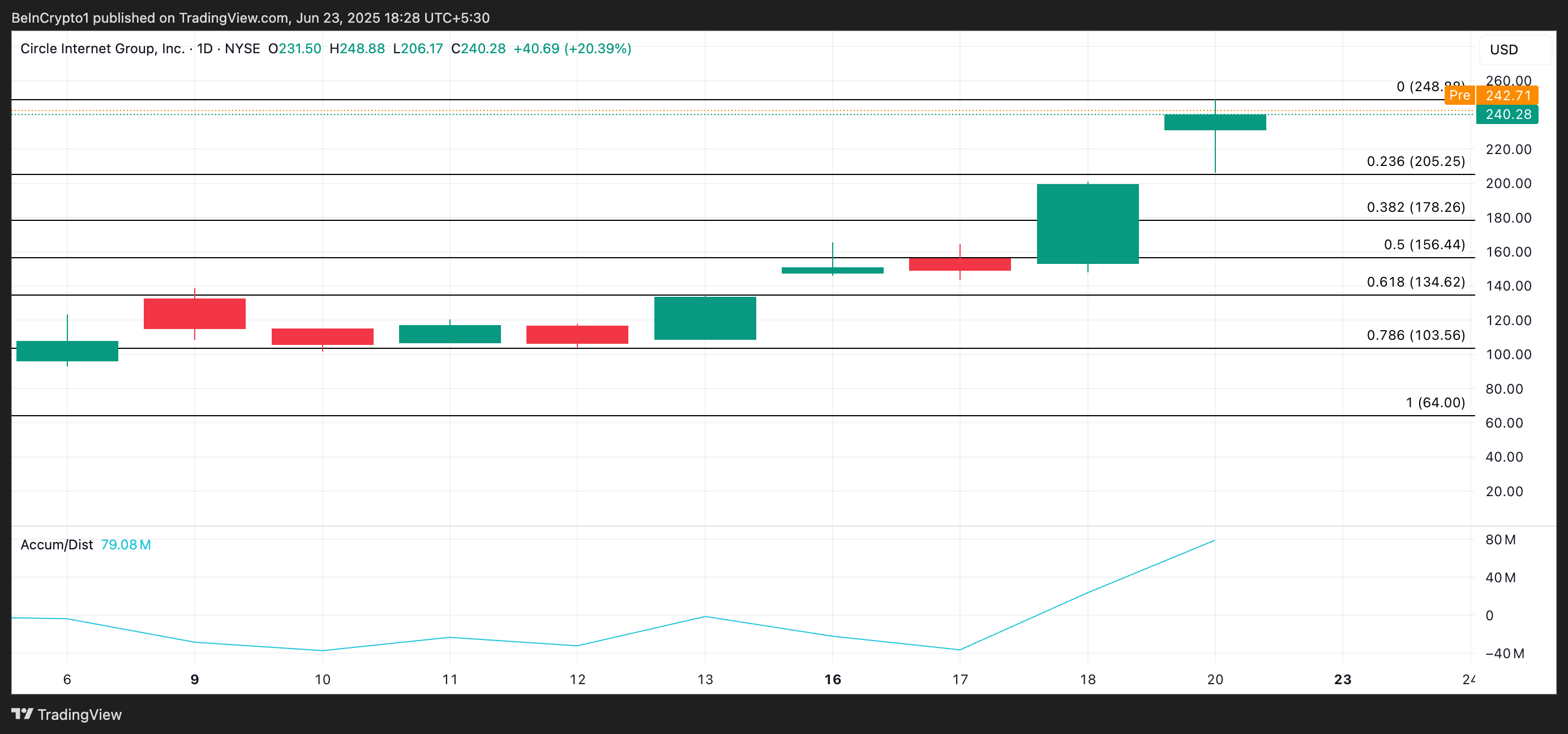
Task: Select the 0.786 (103.56) Fibonacci level label
Action: (x=1415, y=335)
